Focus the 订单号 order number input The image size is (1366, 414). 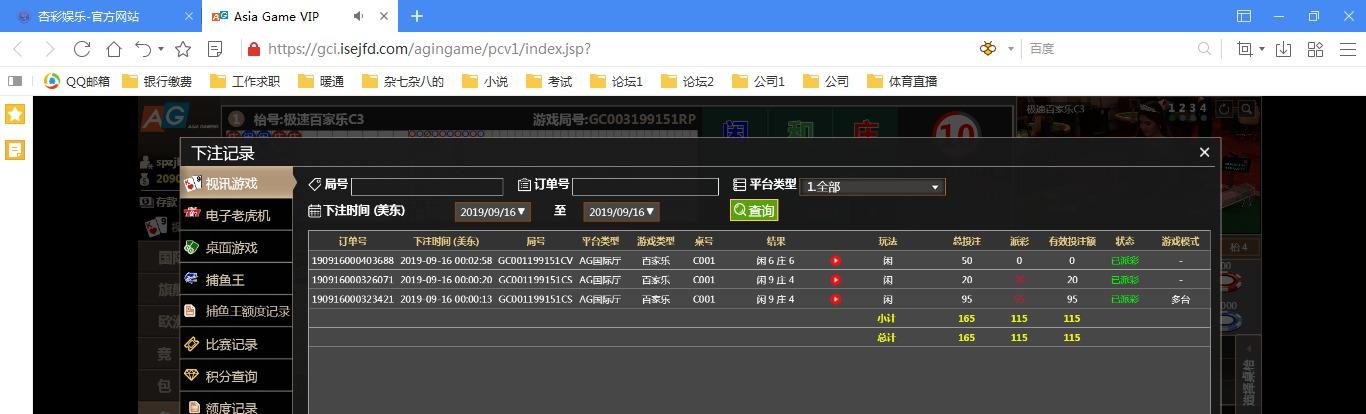645,187
